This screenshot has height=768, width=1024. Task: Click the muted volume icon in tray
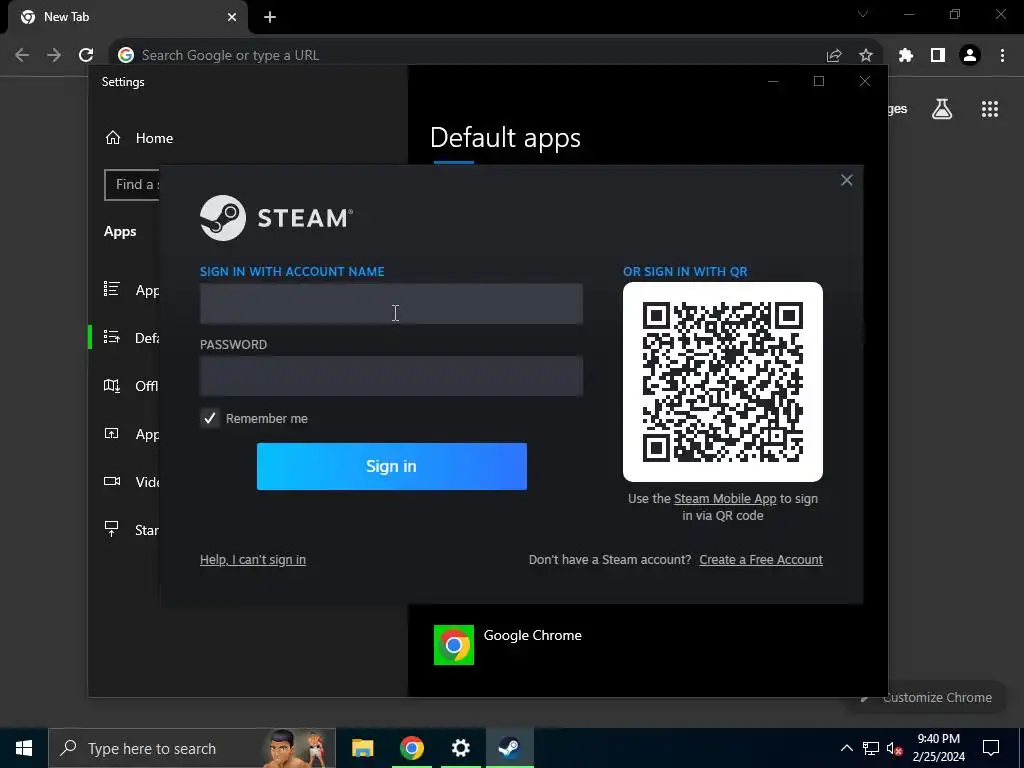(x=895, y=748)
